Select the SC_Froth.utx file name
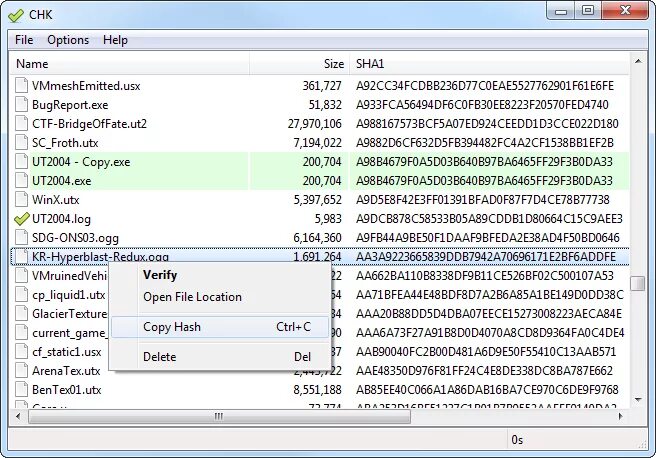 coord(65,143)
